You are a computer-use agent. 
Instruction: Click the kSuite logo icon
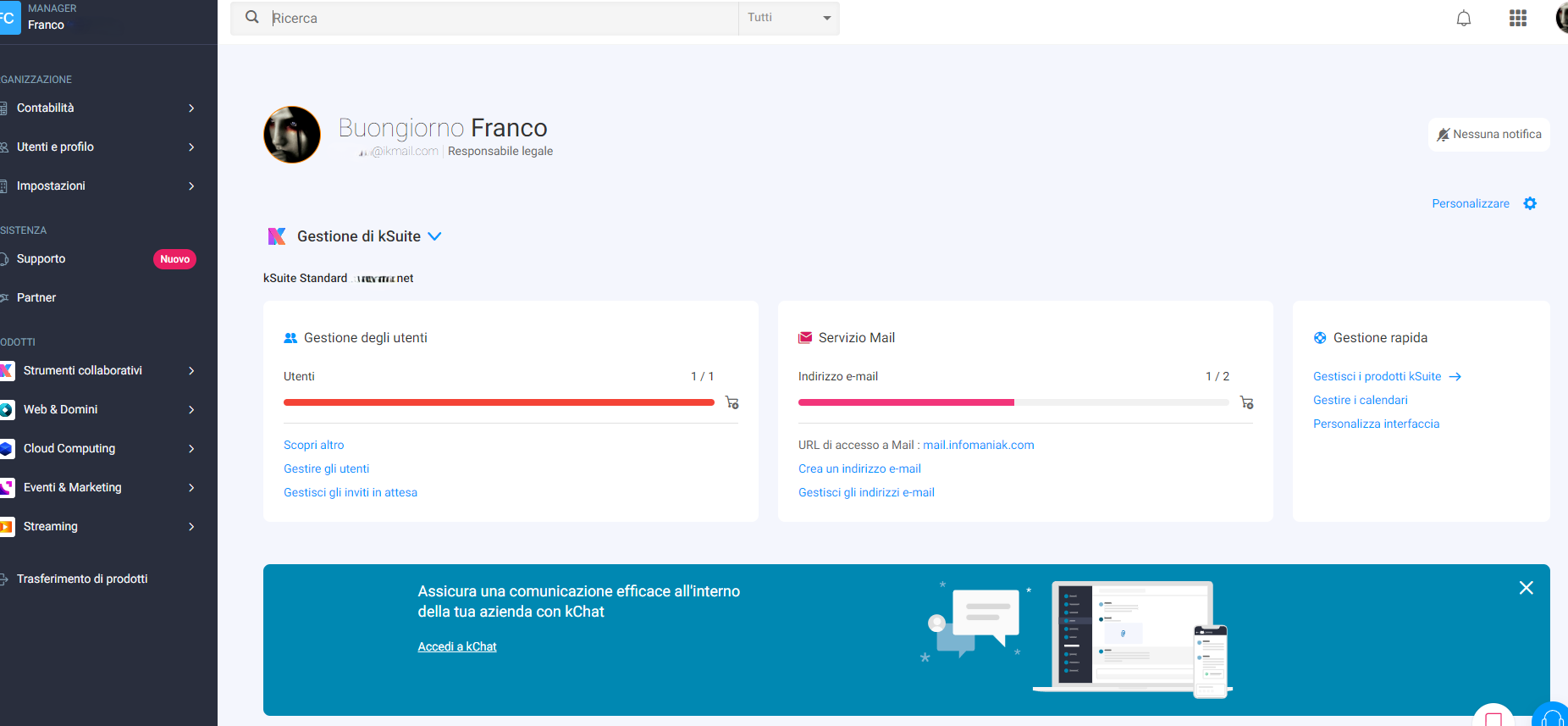[x=277, y=236]
